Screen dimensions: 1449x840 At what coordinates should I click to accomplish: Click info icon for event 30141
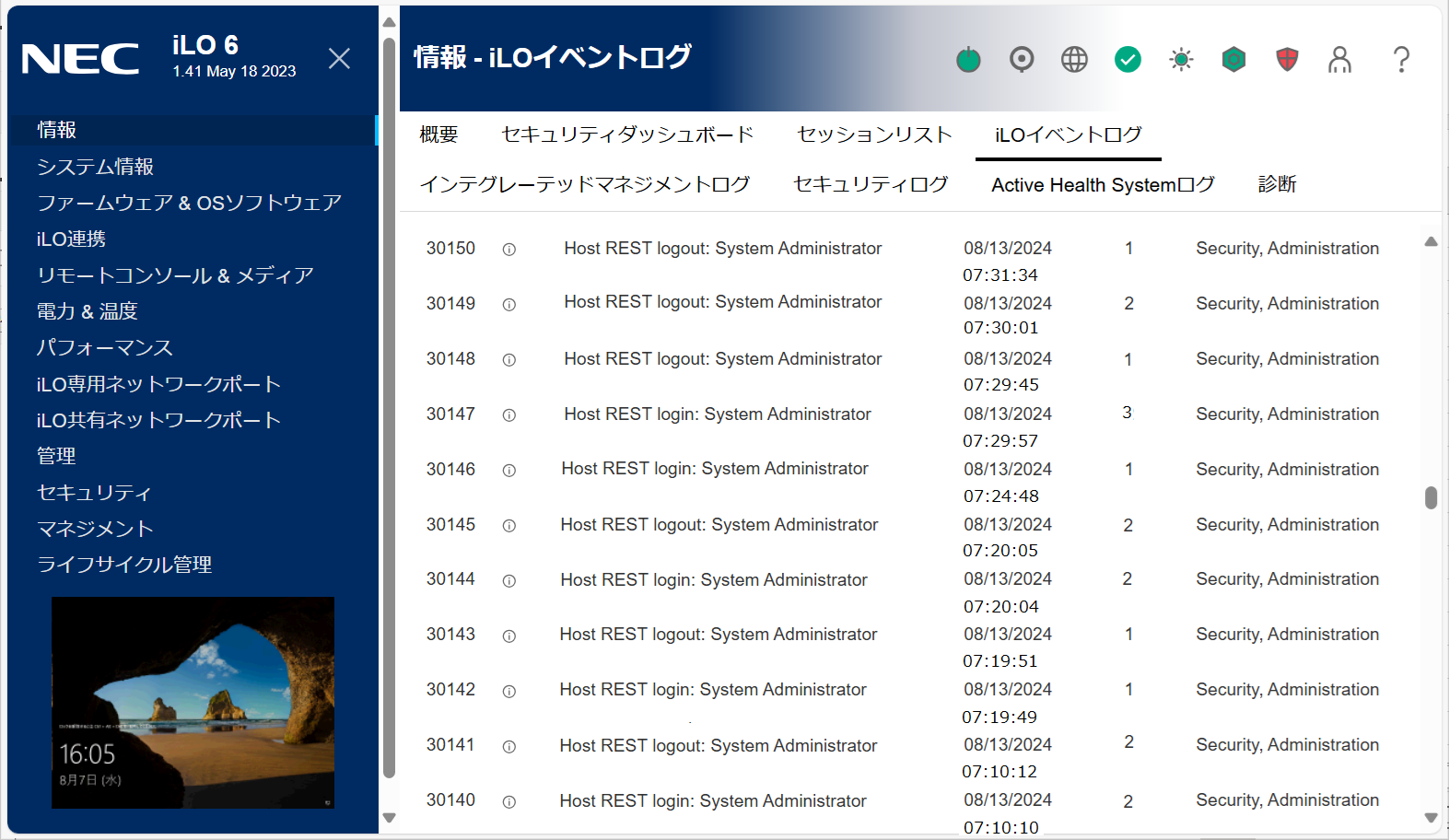tap(508, 747)
